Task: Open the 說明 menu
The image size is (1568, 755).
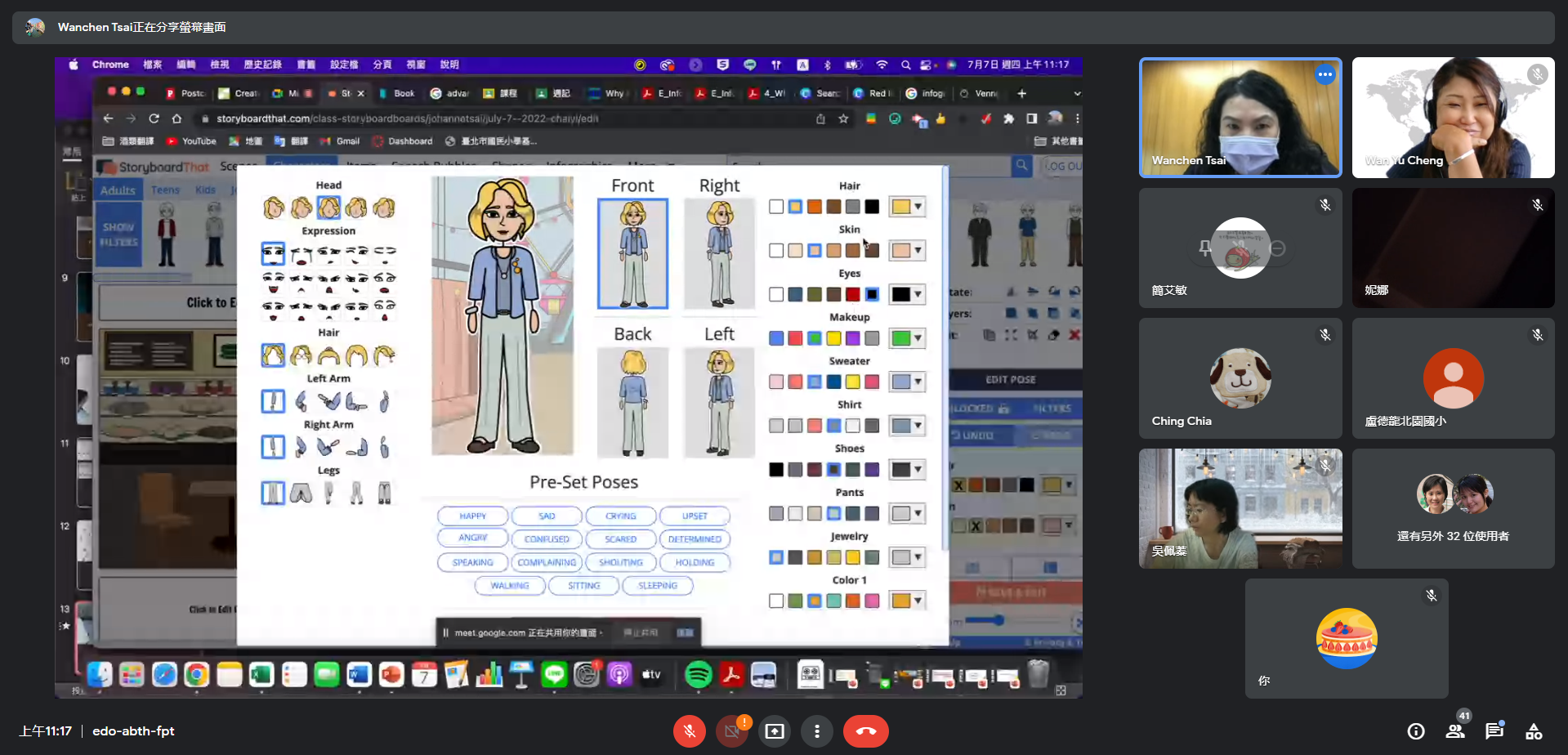Action: 449,65
